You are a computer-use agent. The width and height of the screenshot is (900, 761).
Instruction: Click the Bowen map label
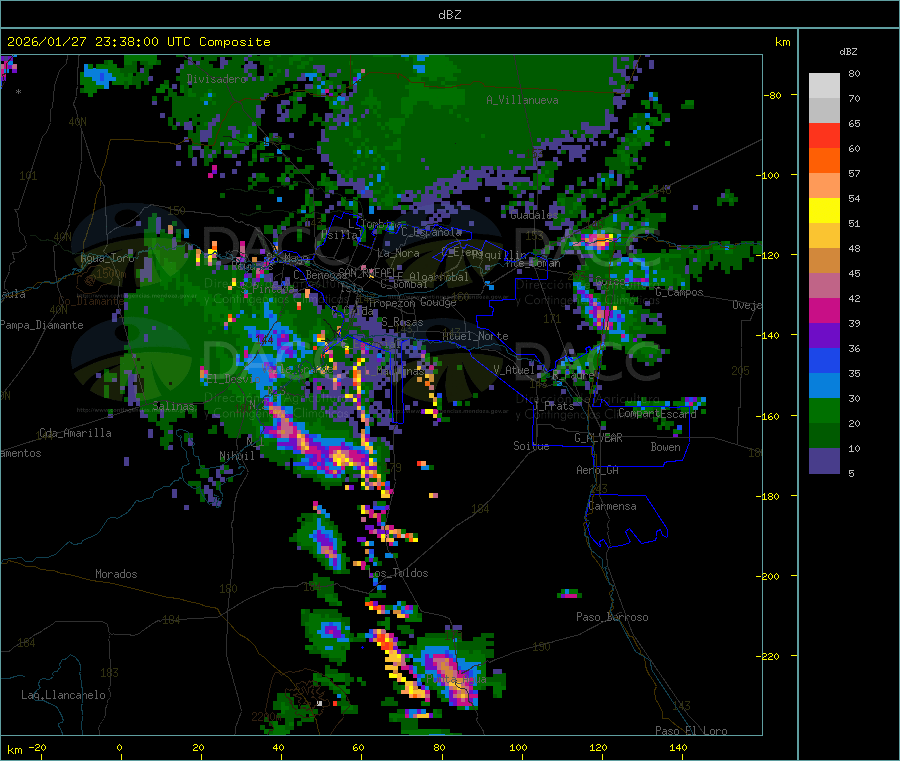[x=665, y=447]
